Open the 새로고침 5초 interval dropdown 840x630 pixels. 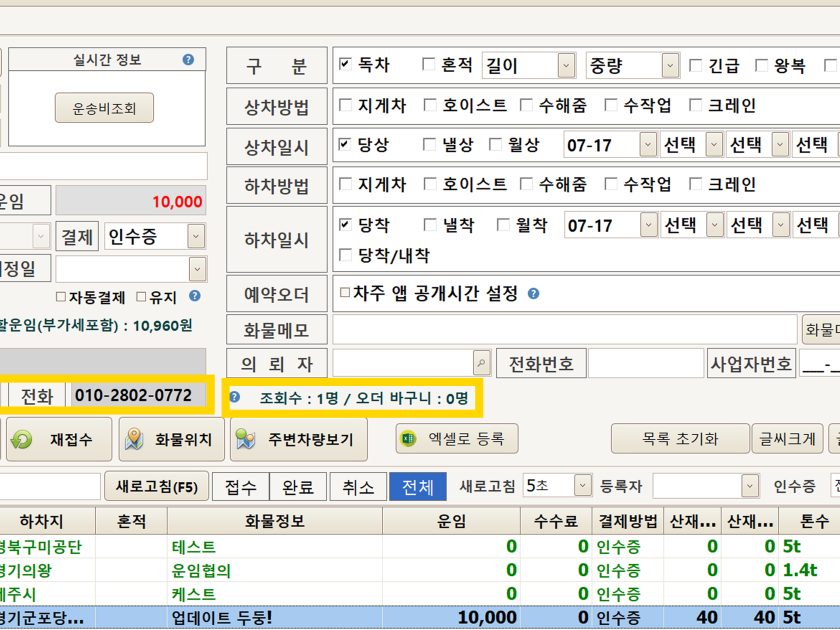pos(583,486)
